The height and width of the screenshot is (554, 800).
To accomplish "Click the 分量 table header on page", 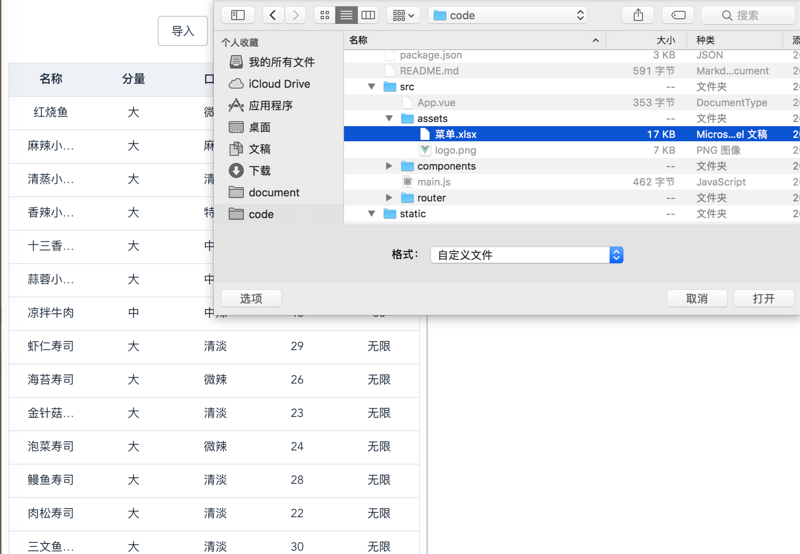I will (133, 79).
